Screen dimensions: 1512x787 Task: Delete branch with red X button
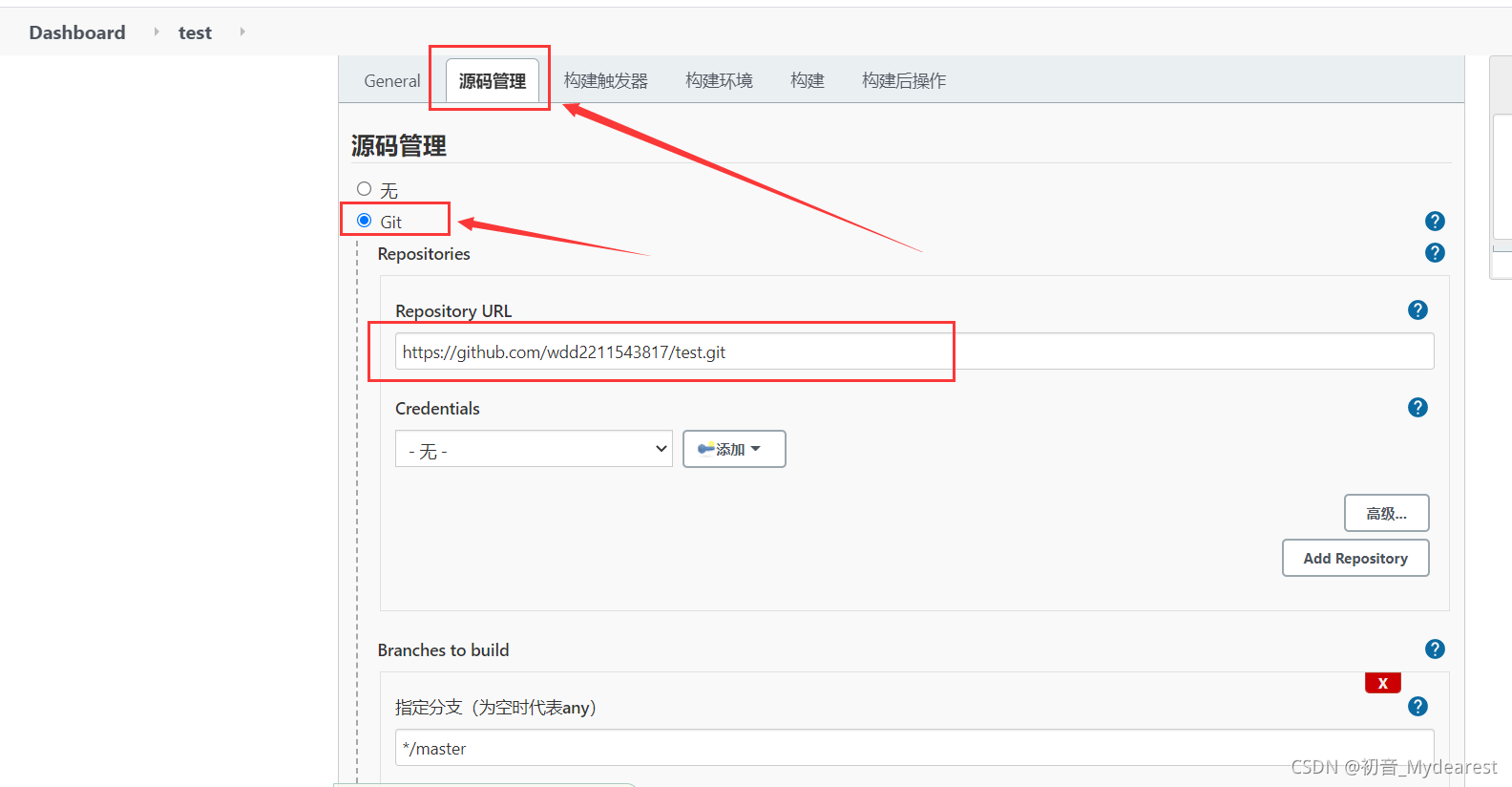(1382, 683)
